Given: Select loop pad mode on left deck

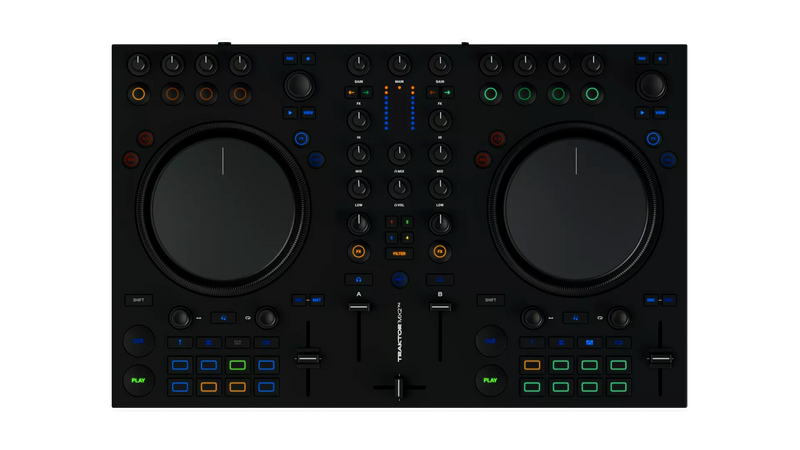Looking at the screenshot, I should (x=266, y=342).
